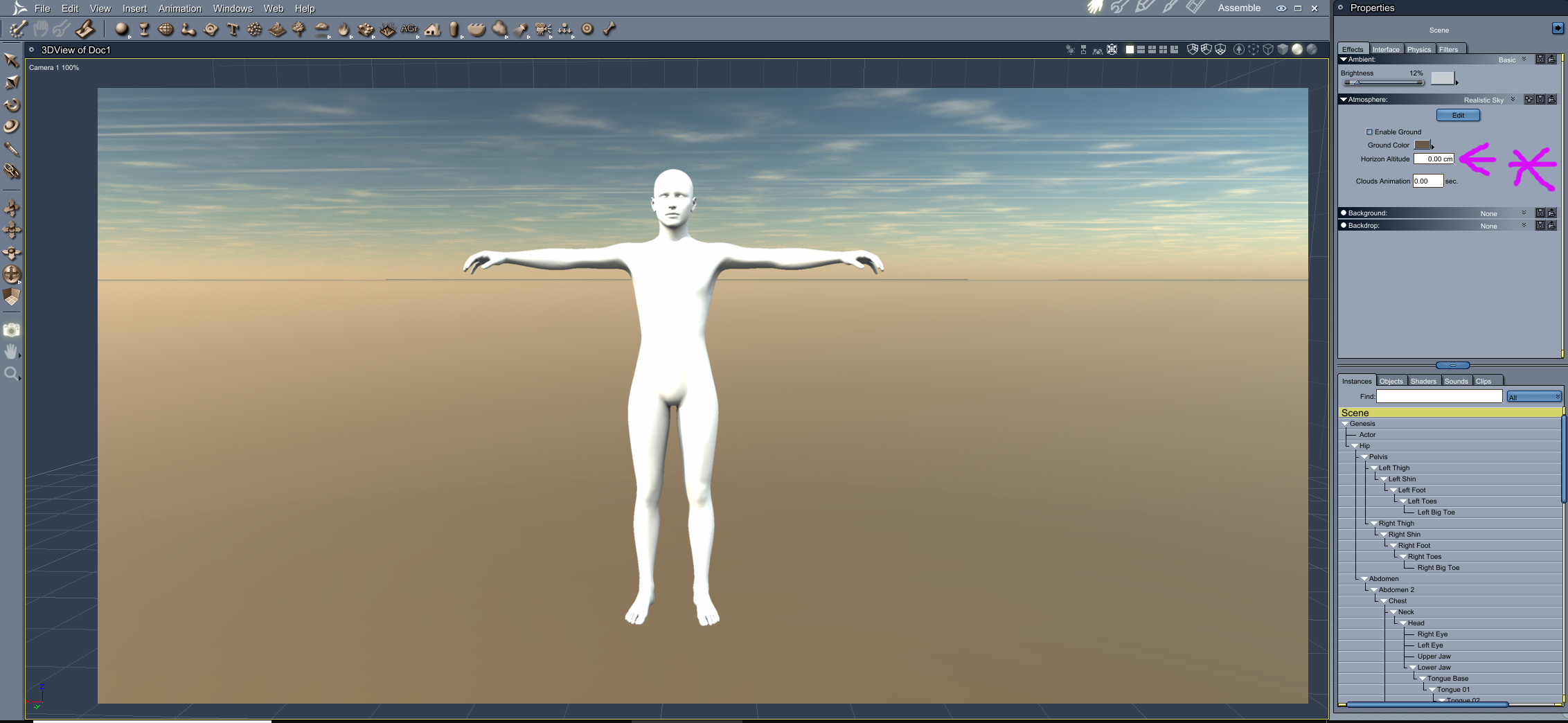
Task: Switch to the Shaders tab
Action: [x=1423, y=381]
